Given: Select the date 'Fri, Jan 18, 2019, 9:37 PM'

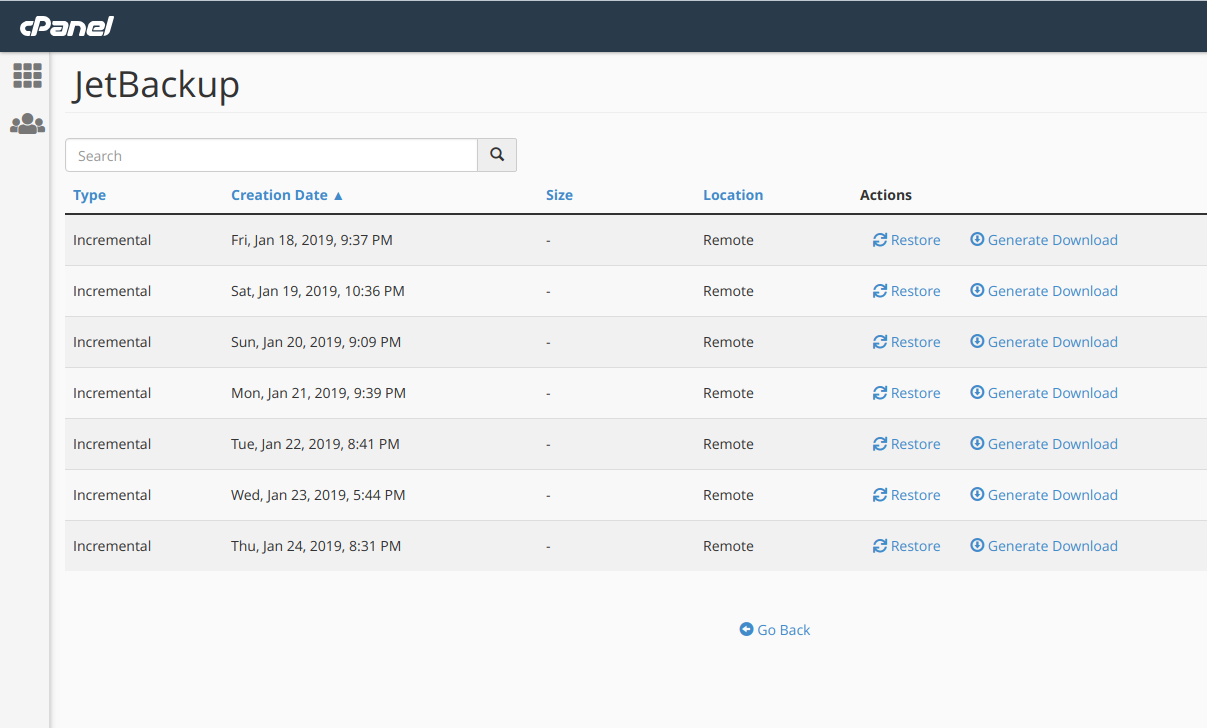Looking at the screenshot, I should point(311,240).
